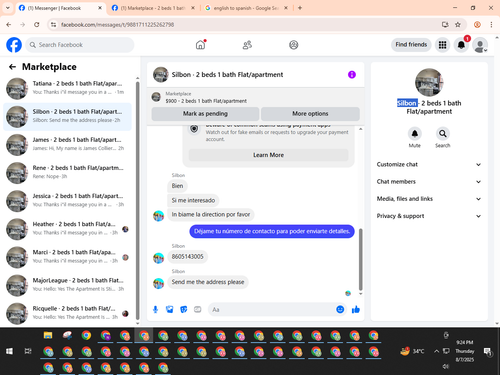Open Rene 2 beds 1 bath conversation

point(67,173)
